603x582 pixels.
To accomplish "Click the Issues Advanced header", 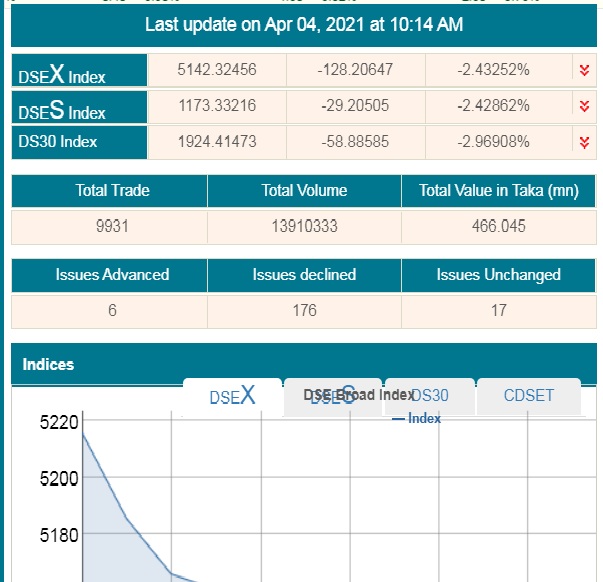I will tap(112, 275).
